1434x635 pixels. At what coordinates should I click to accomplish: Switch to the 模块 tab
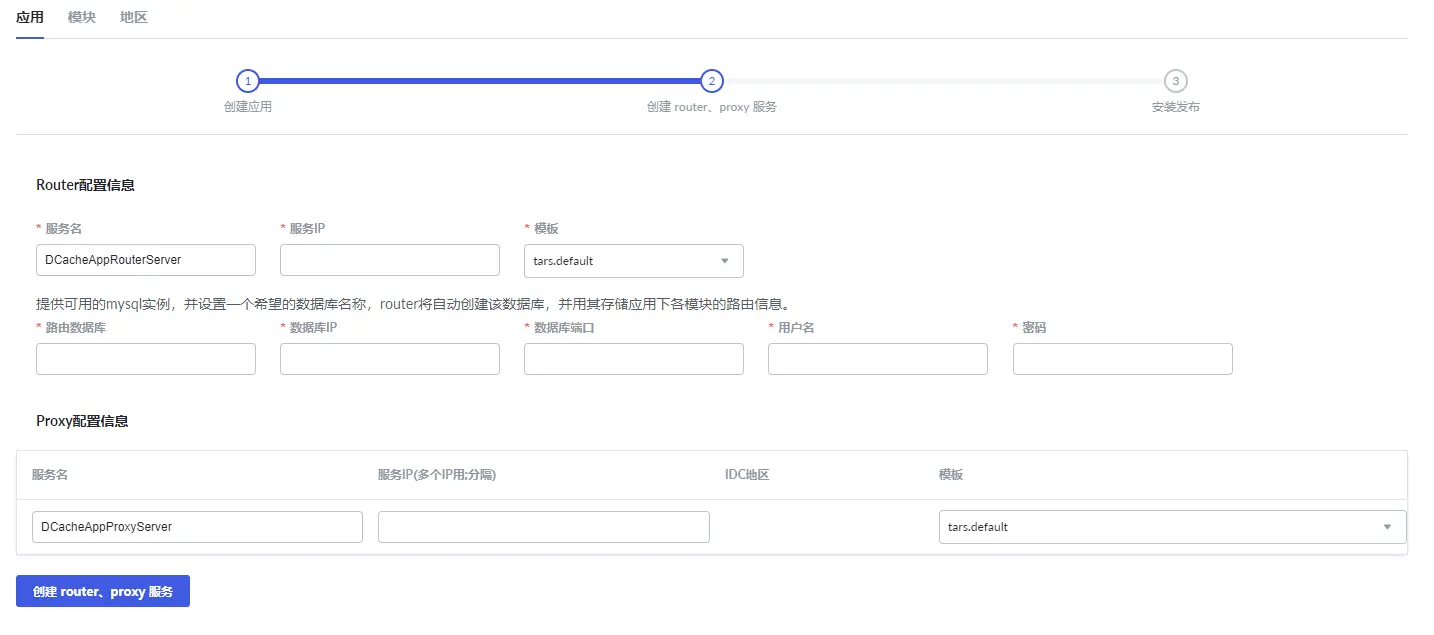coord(82,17)
